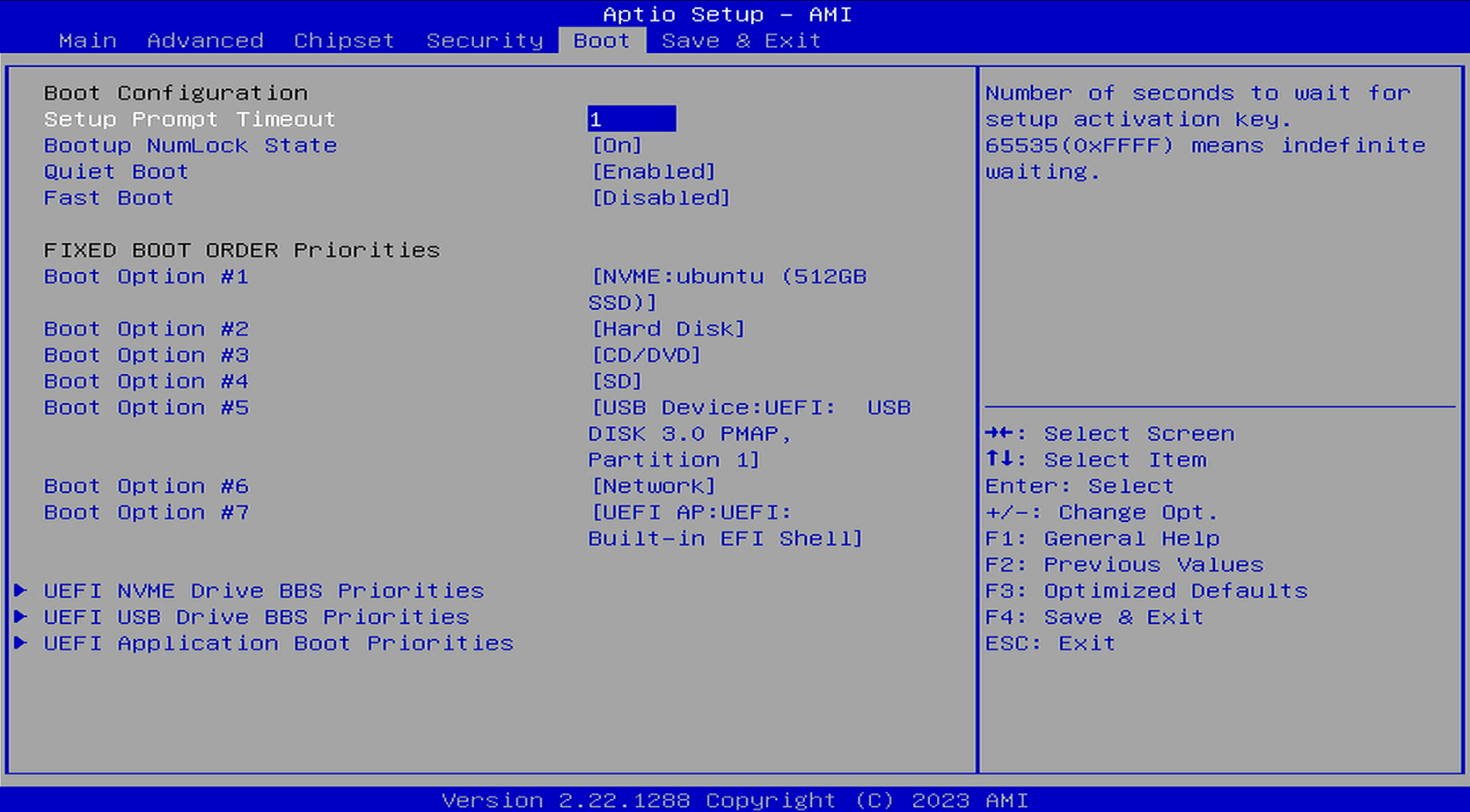Change Boot Option #6 Network value
This screenshot has height=812, width=1470.
pyautogui.click(x=654, y=486)
